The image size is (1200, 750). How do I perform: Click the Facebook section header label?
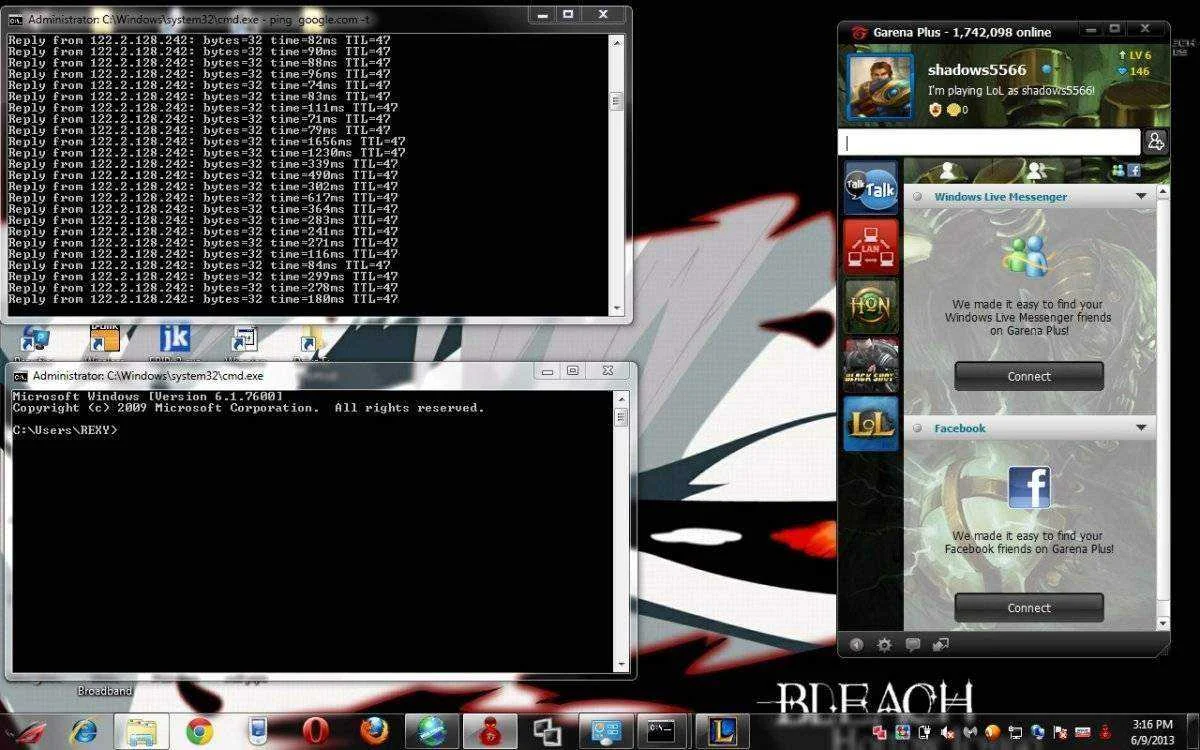tap(960, 428)
